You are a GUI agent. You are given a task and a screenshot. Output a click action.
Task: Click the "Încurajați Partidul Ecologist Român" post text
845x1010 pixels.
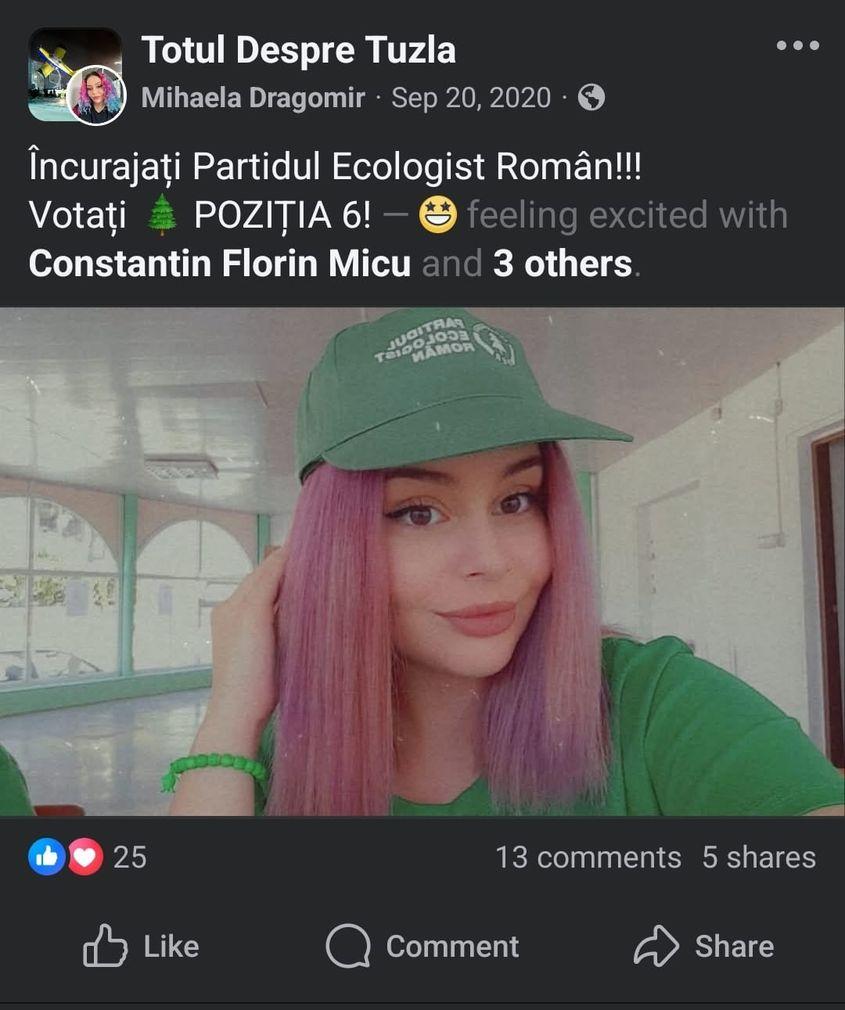335,167
